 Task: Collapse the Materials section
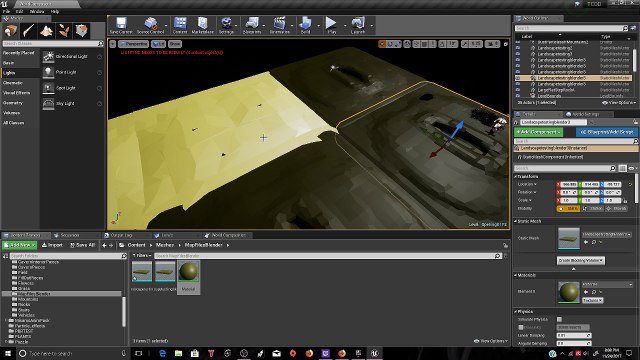click(516, 276)
